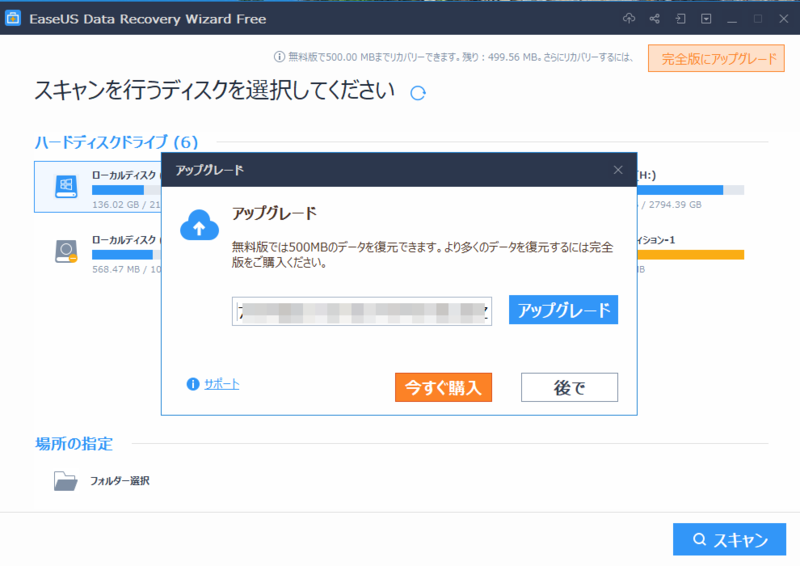Click the info icon beside free version notice

(279, 57)
